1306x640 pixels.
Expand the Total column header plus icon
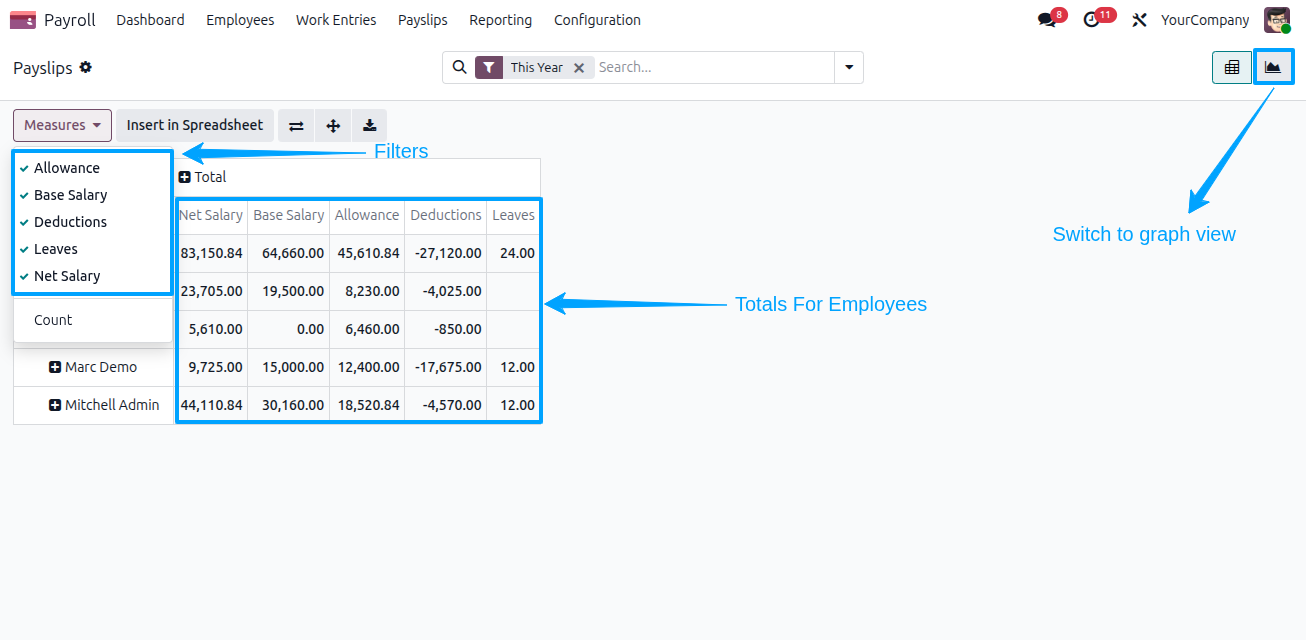[185, 177]
